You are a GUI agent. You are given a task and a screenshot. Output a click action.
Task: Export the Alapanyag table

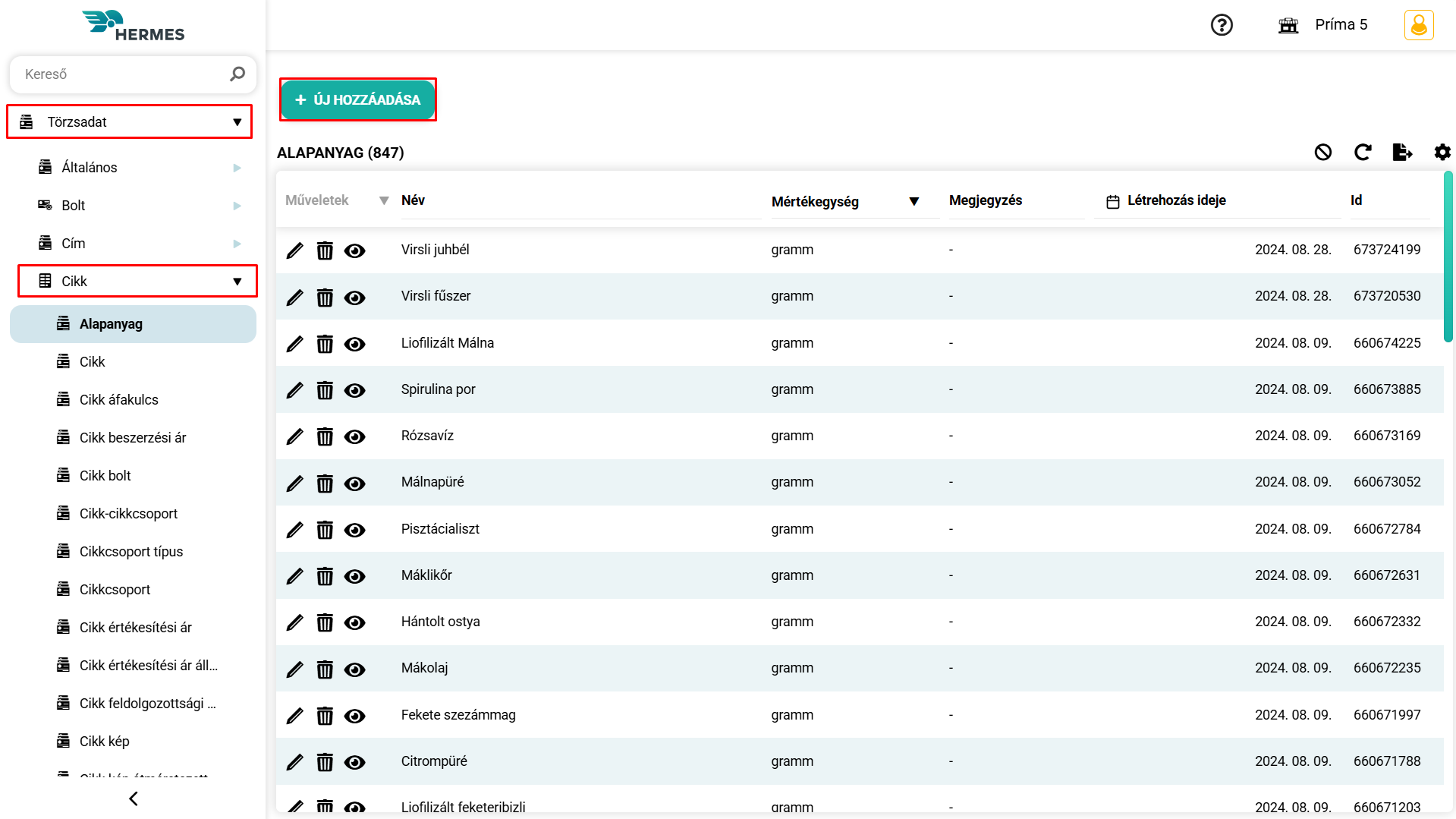point(1402,153)
